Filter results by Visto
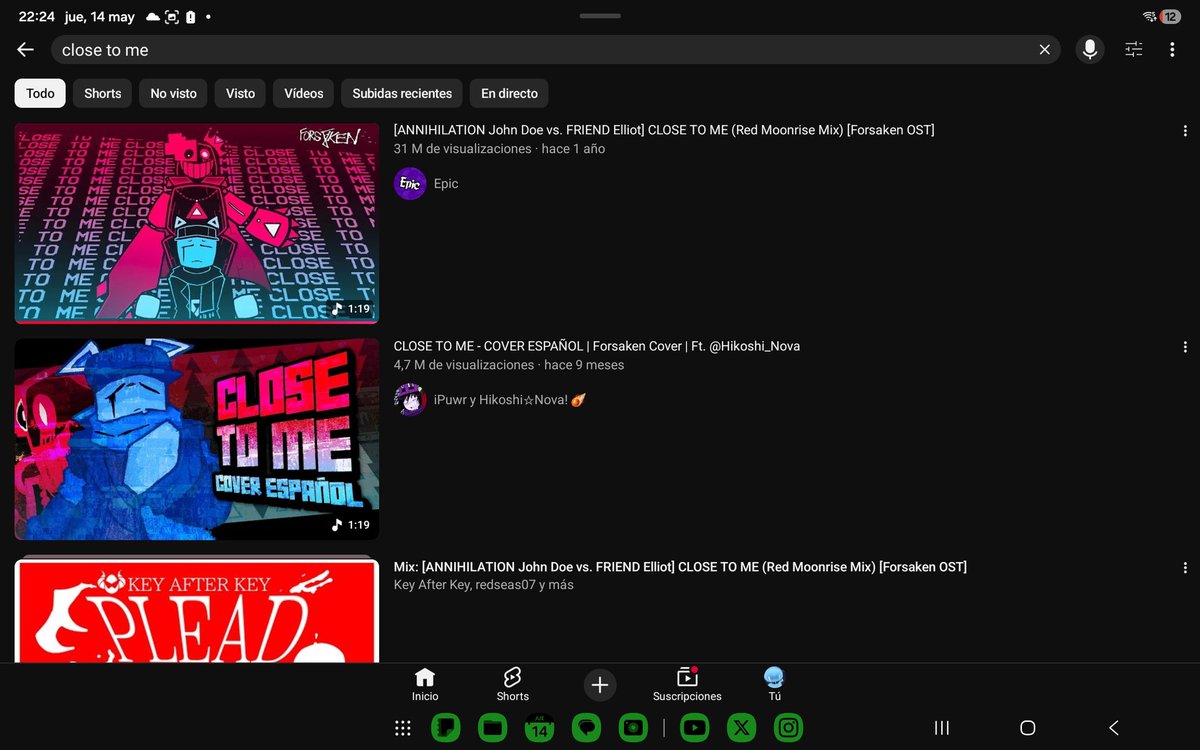 pos(240,93)
